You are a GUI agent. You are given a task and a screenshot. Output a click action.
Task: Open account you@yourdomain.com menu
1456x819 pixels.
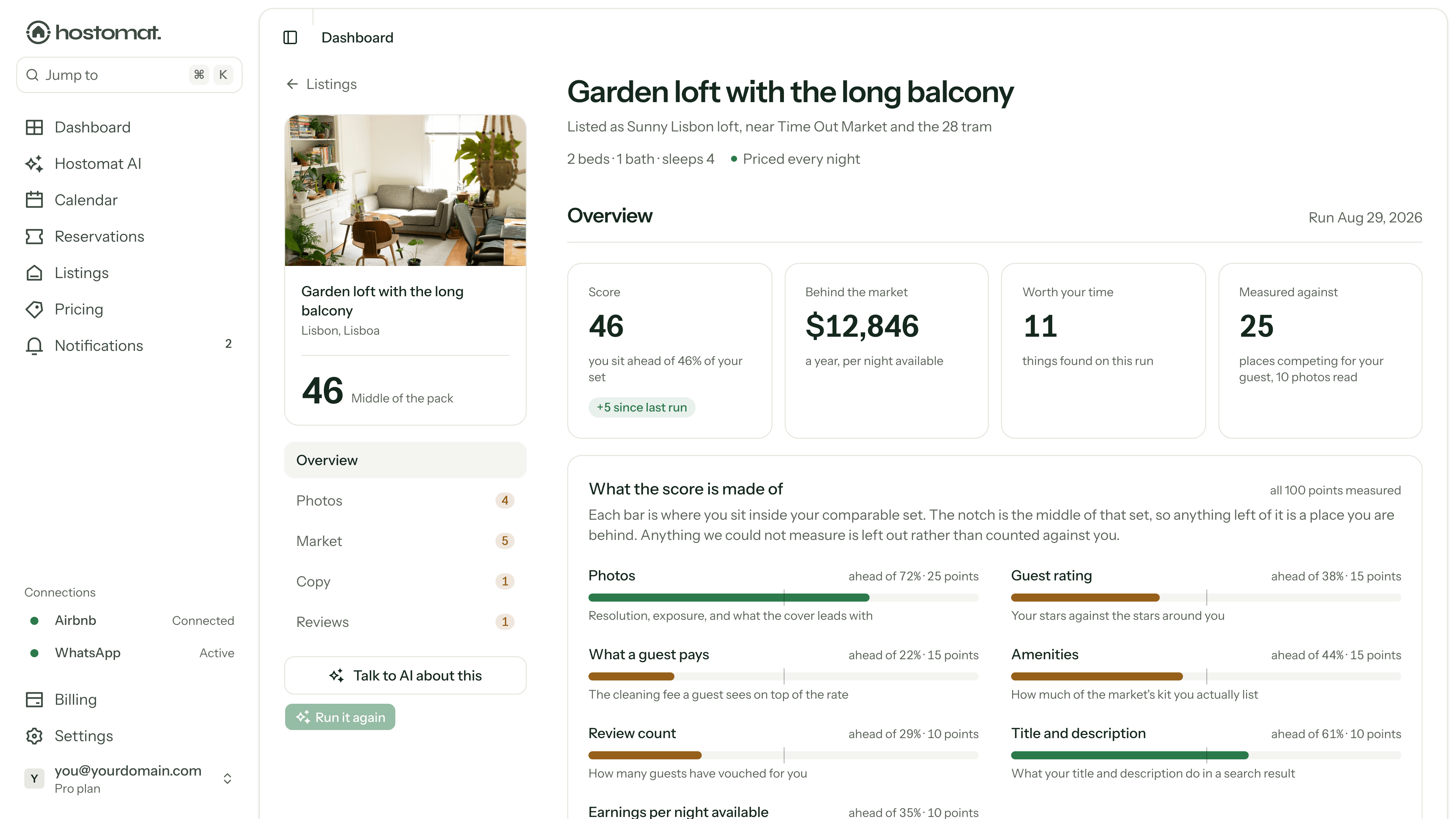(129, 778)
